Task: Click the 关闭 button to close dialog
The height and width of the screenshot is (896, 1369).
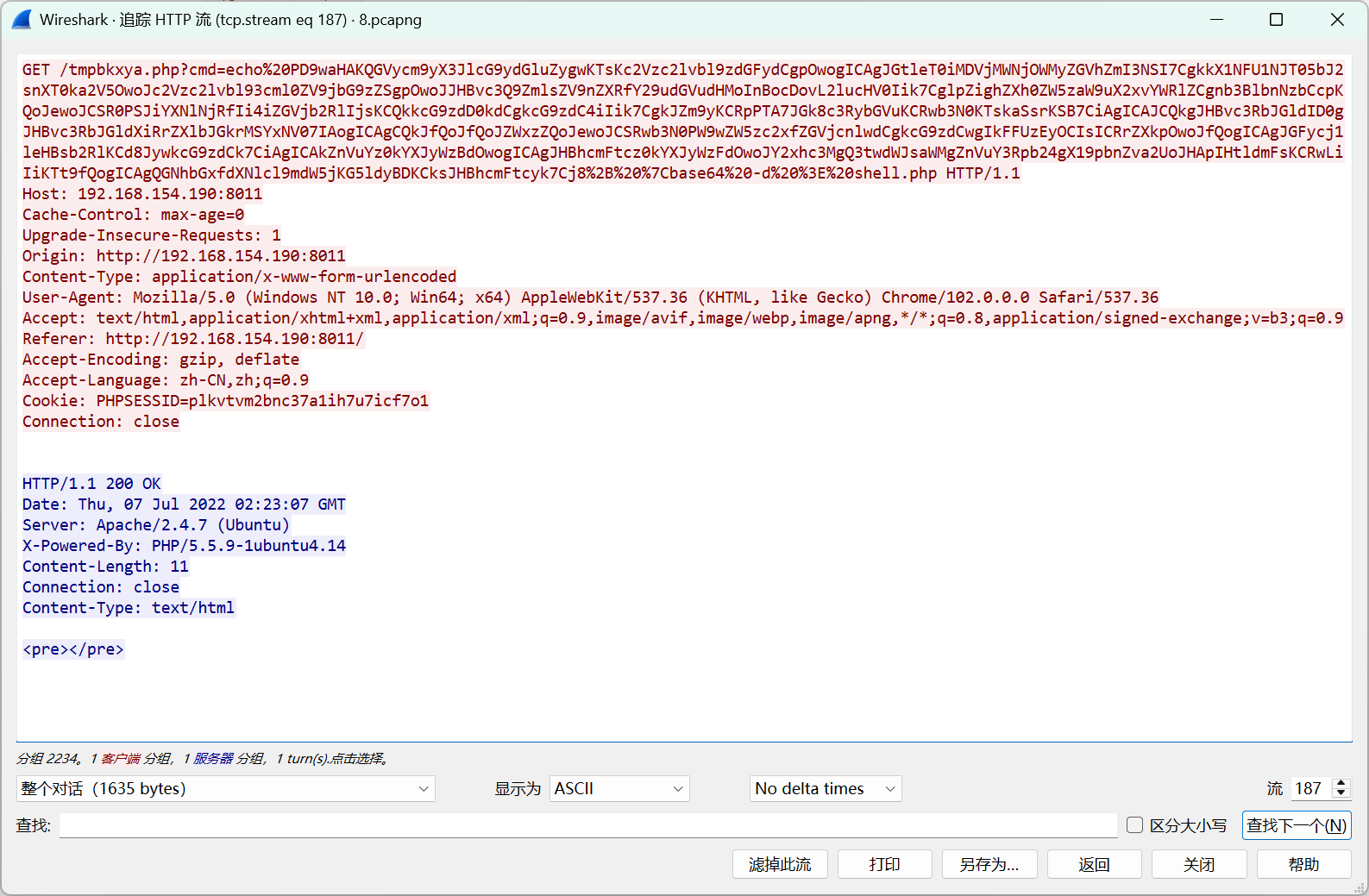Action: coord(1198,864)
